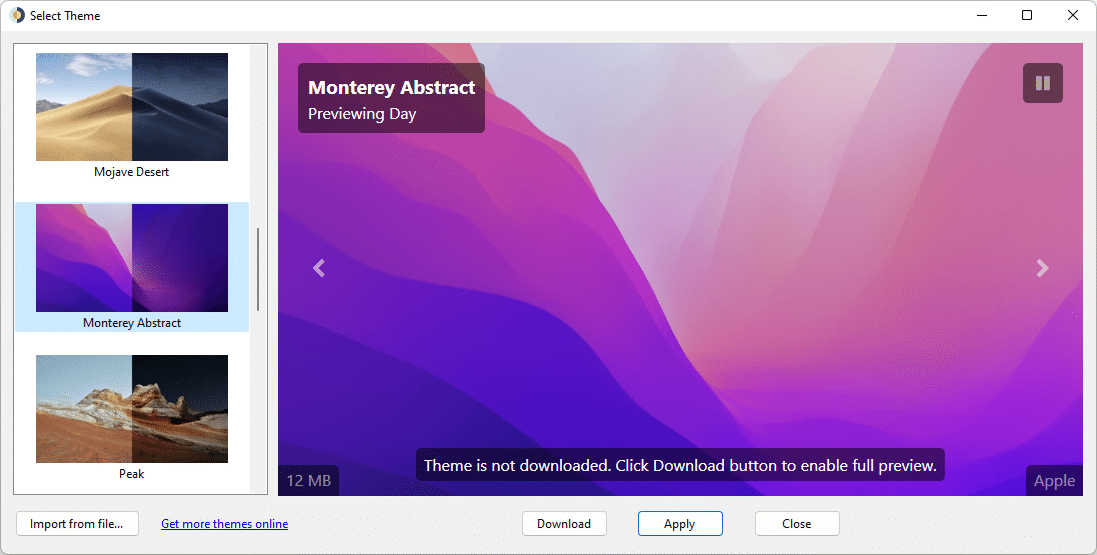
Task: Open the Get more themes online link
Action: 224,524
